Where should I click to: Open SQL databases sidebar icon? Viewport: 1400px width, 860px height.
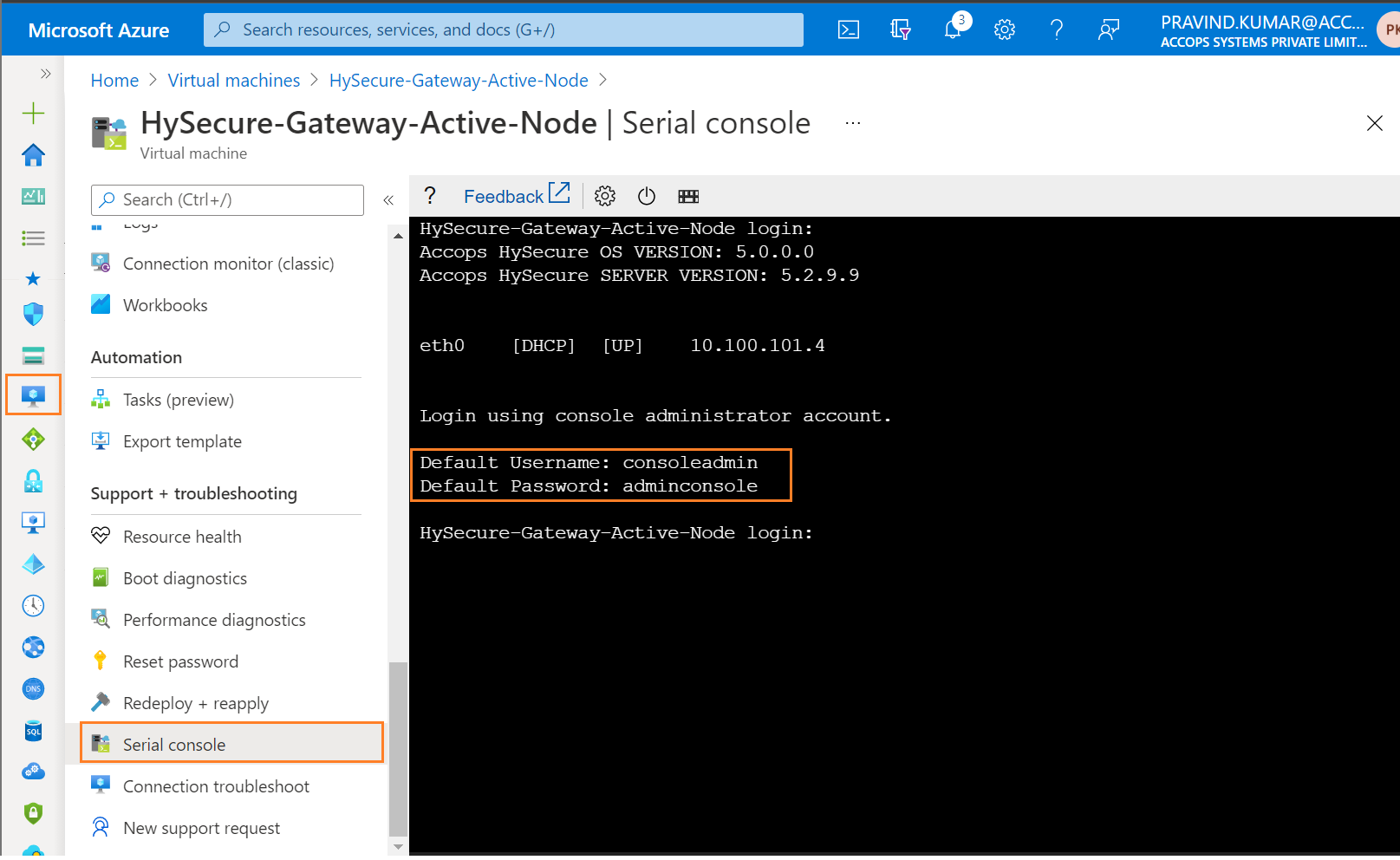(x=33, y=731)
